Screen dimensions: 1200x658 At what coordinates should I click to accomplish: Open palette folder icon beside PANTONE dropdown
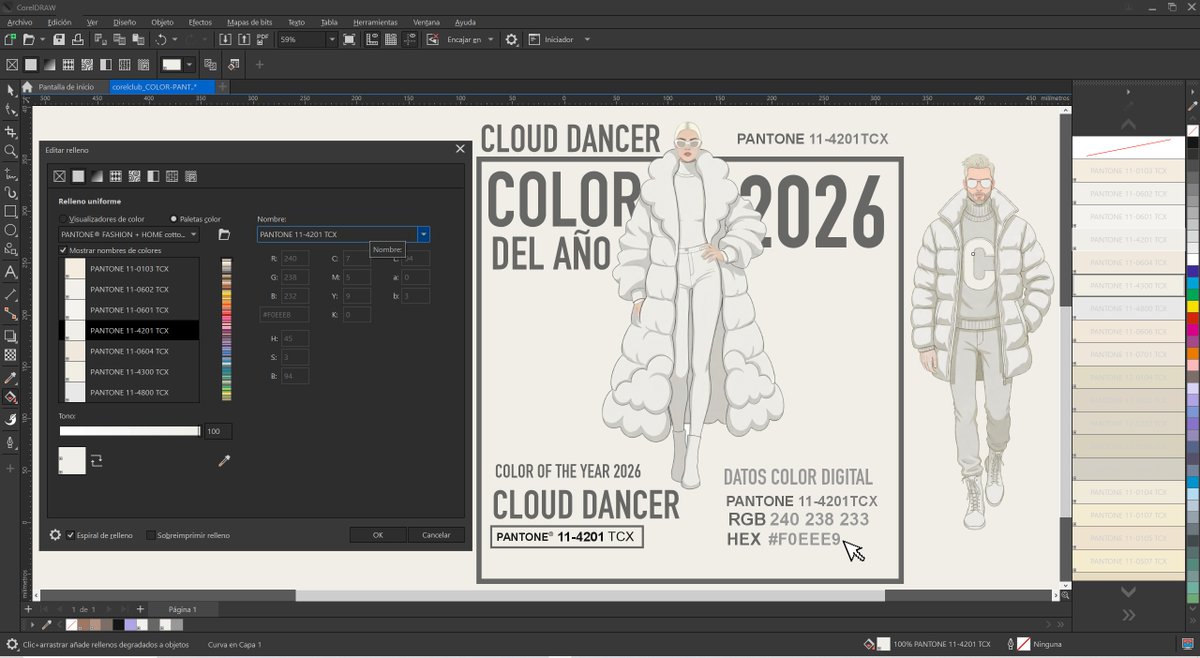click(x=224, y=234)
